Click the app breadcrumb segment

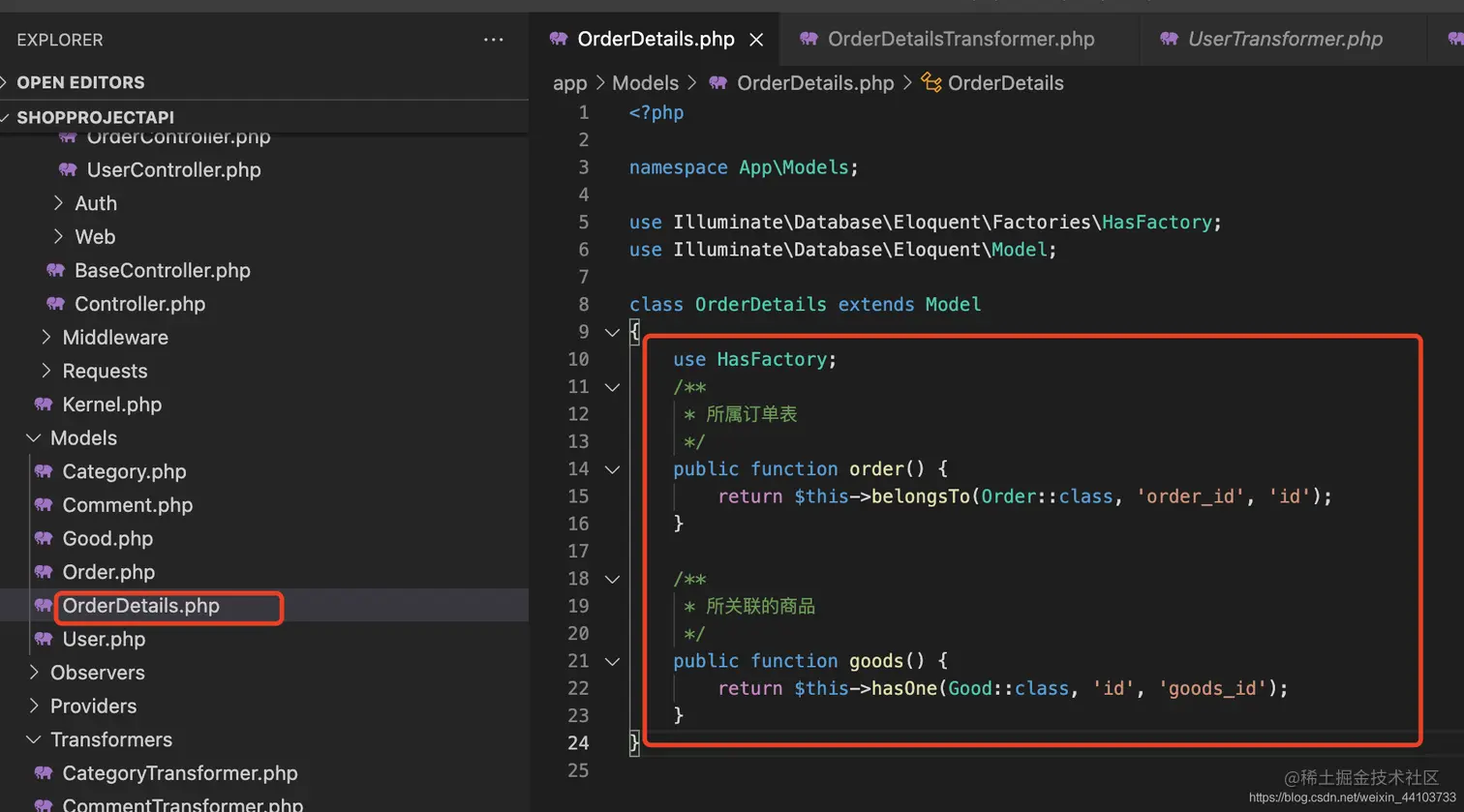(570, 83)
